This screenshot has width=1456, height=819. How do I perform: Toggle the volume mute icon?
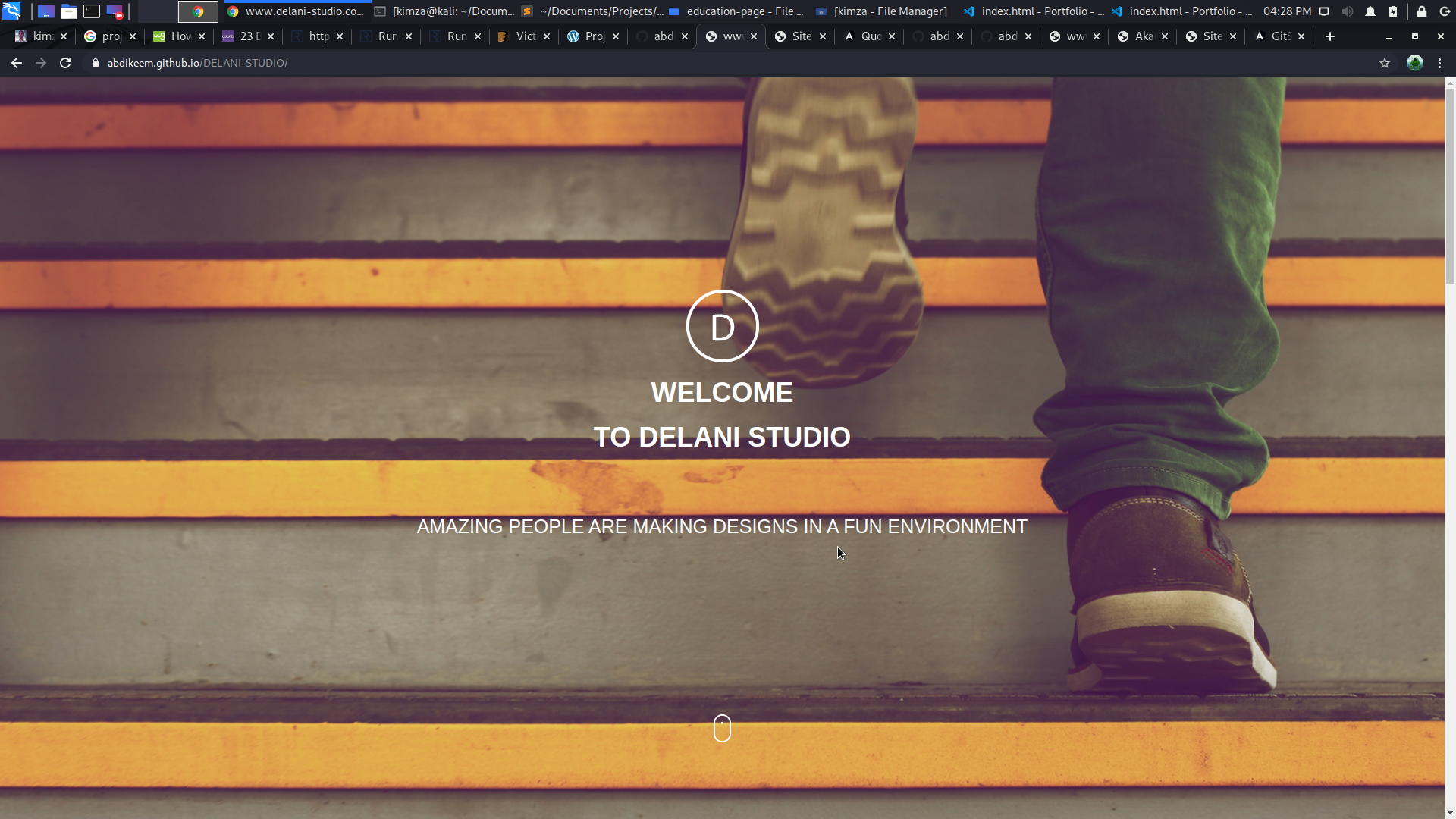1348,11
